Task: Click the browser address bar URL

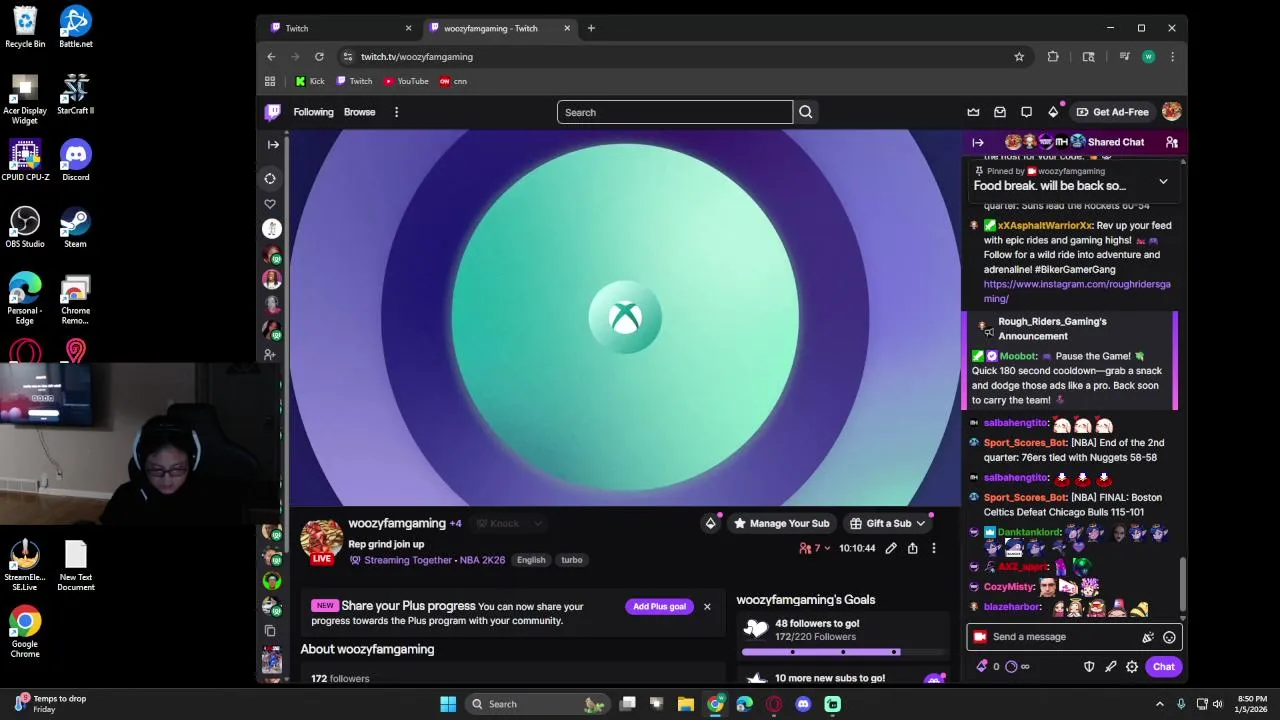Action: (417, 57)
